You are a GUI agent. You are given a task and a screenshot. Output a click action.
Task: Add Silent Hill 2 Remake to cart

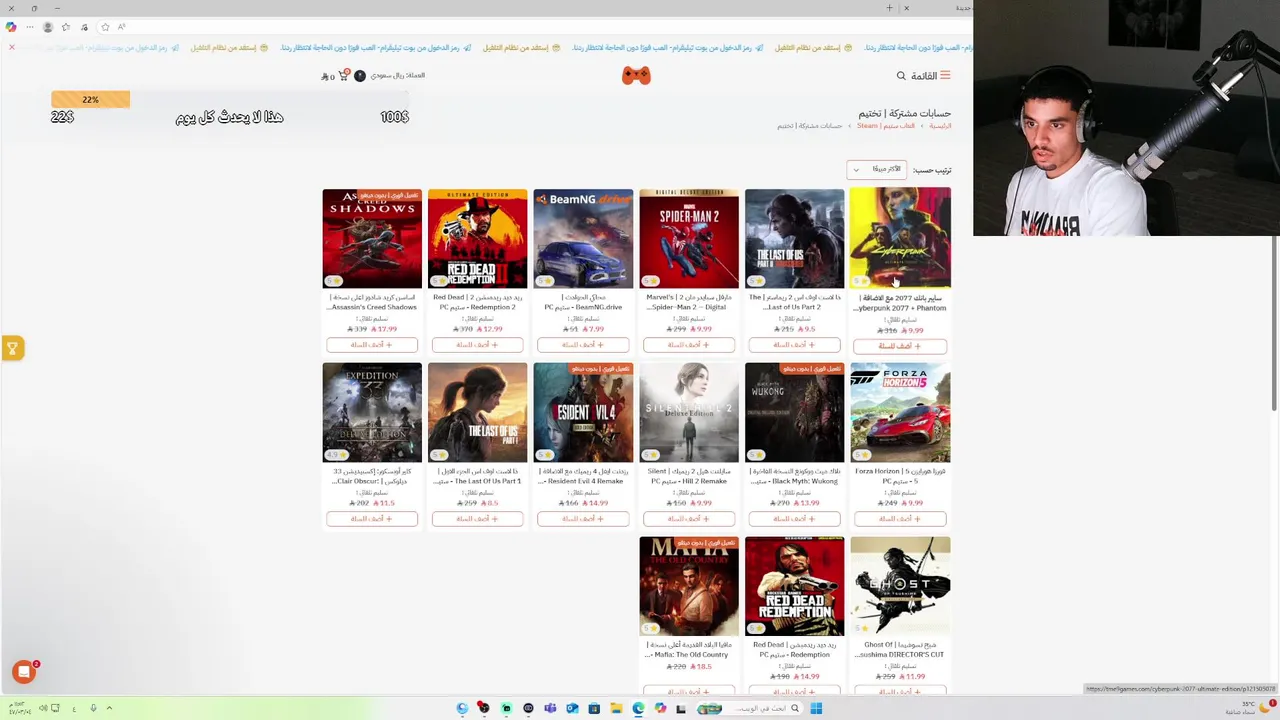pyautogui.click(x=689, y=519)
